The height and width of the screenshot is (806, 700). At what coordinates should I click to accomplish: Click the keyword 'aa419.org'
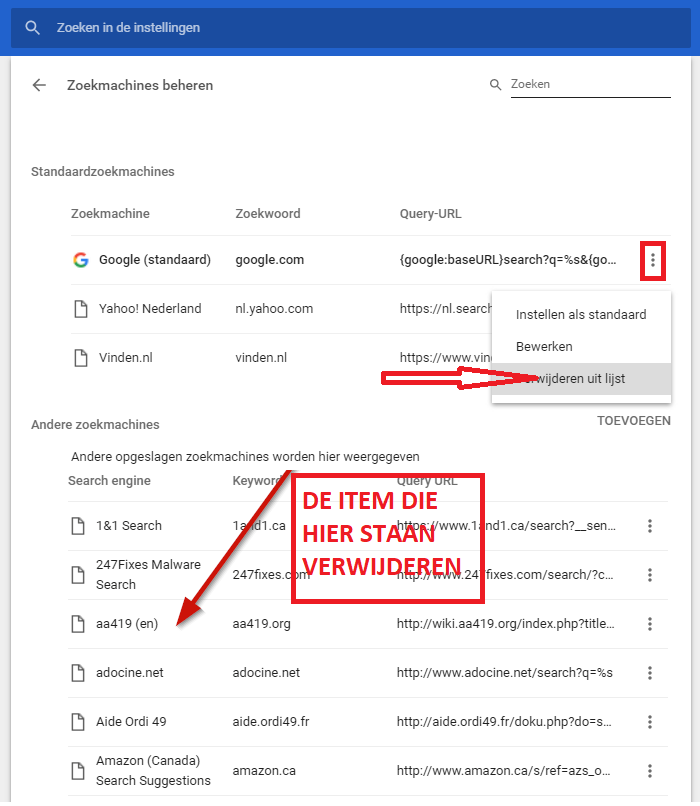pos(261,624)
